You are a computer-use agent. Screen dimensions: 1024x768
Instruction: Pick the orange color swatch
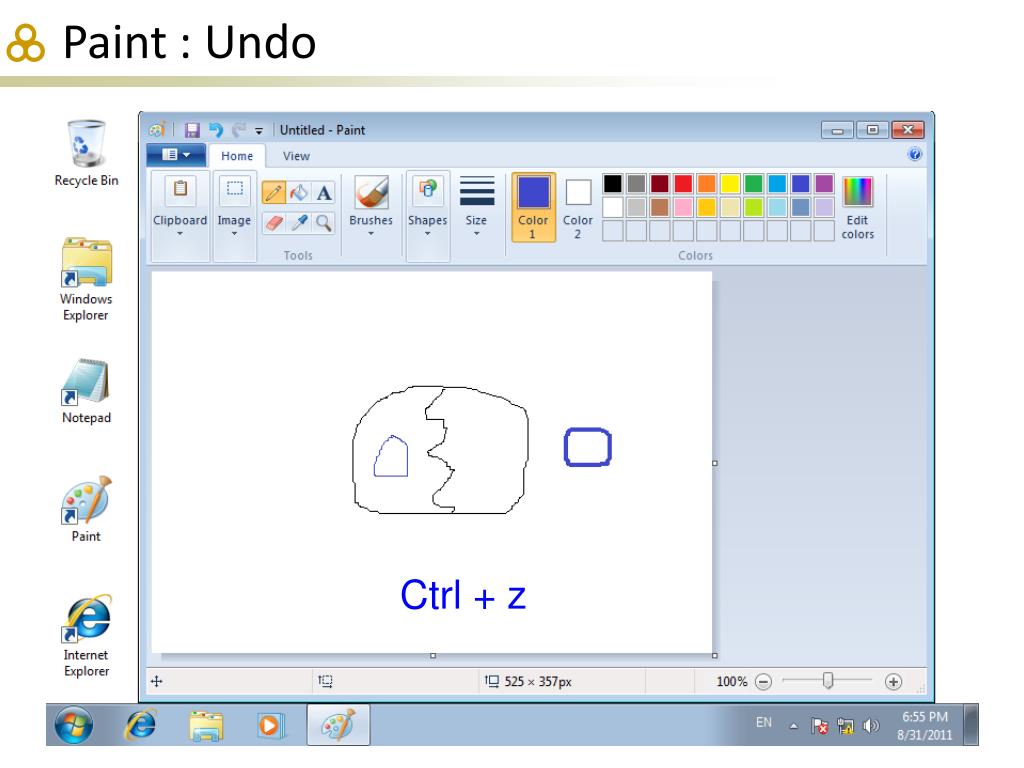tap(707, 184)
